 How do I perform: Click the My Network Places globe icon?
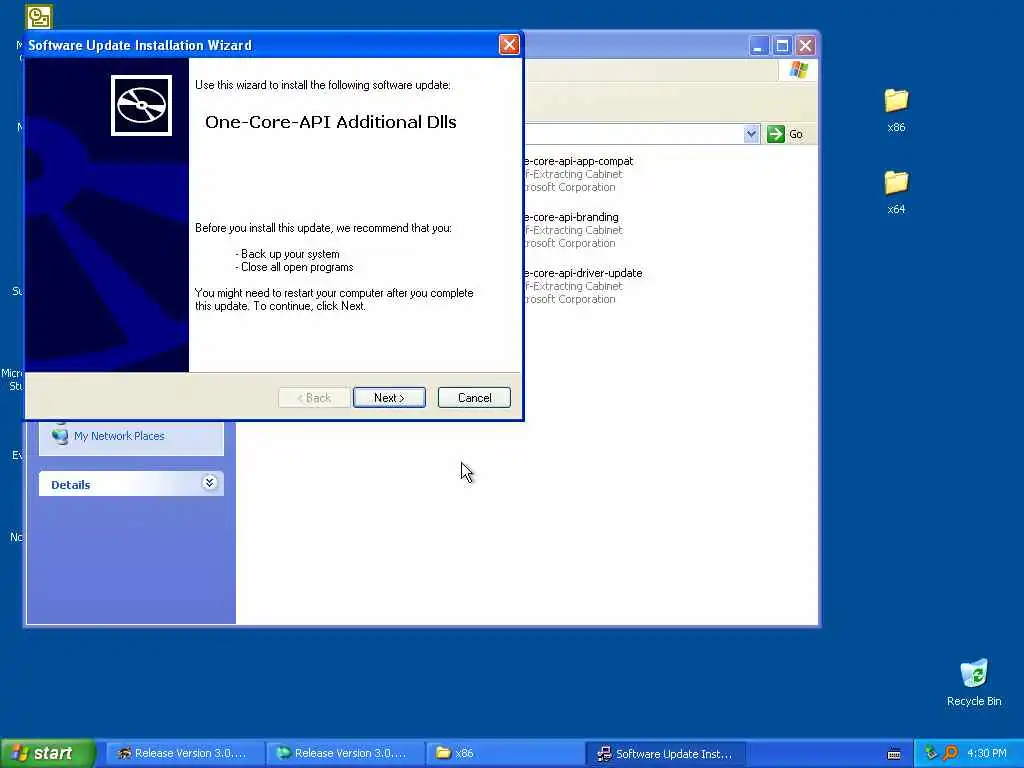point(60,436)
